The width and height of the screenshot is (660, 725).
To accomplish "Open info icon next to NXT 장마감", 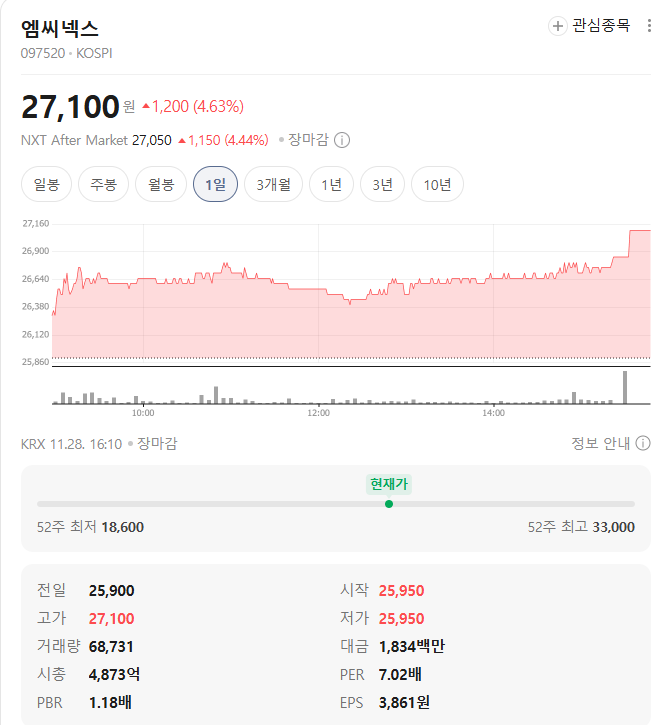I will click(x=342, y=140).
